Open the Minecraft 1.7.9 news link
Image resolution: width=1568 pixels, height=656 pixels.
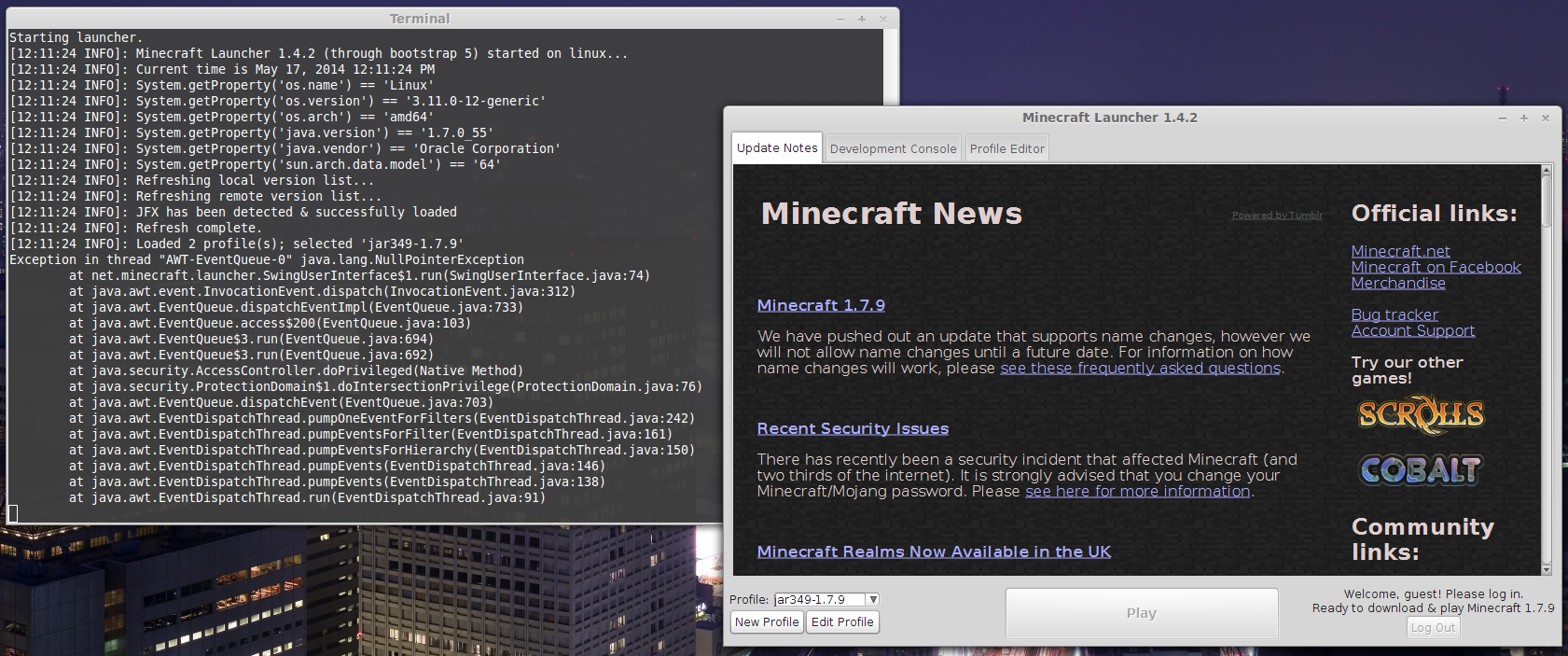click(821, 305)
